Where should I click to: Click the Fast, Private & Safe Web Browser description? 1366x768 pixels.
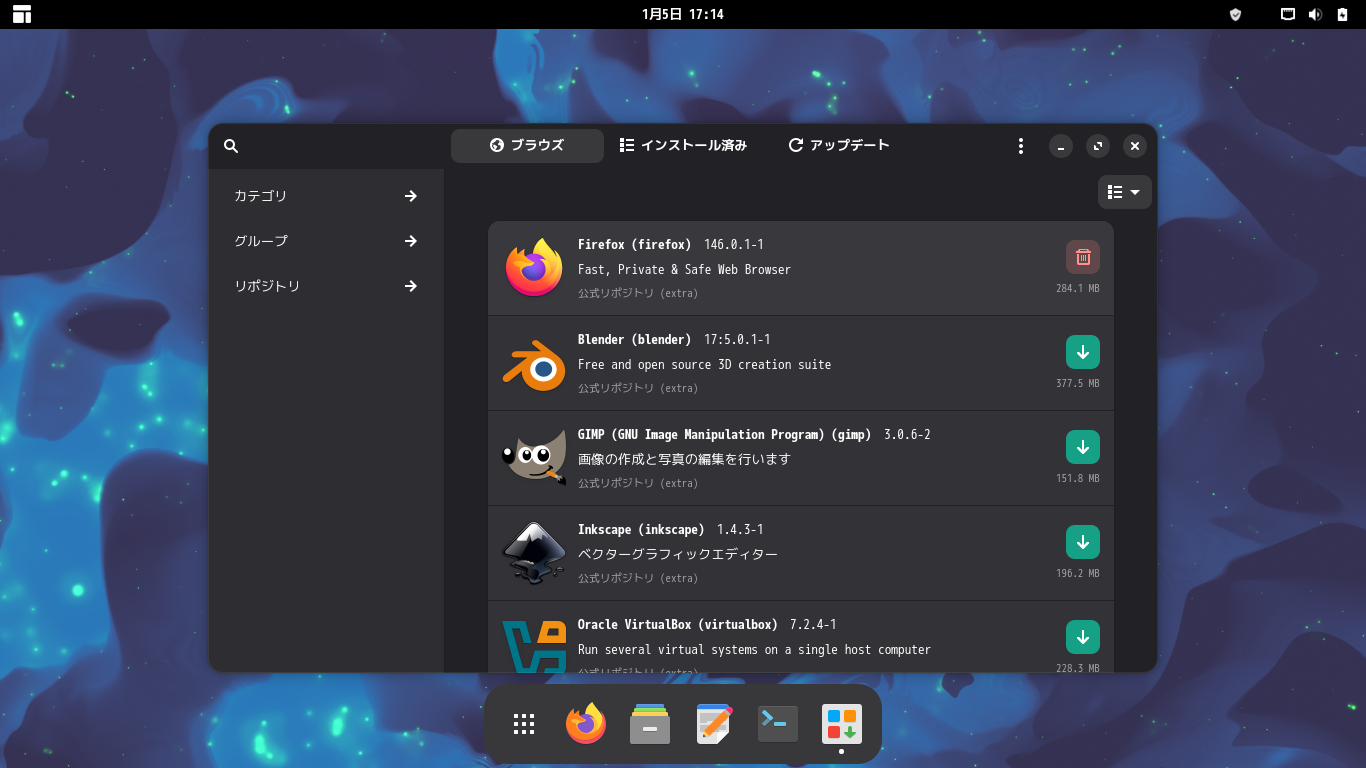point(684,270)
